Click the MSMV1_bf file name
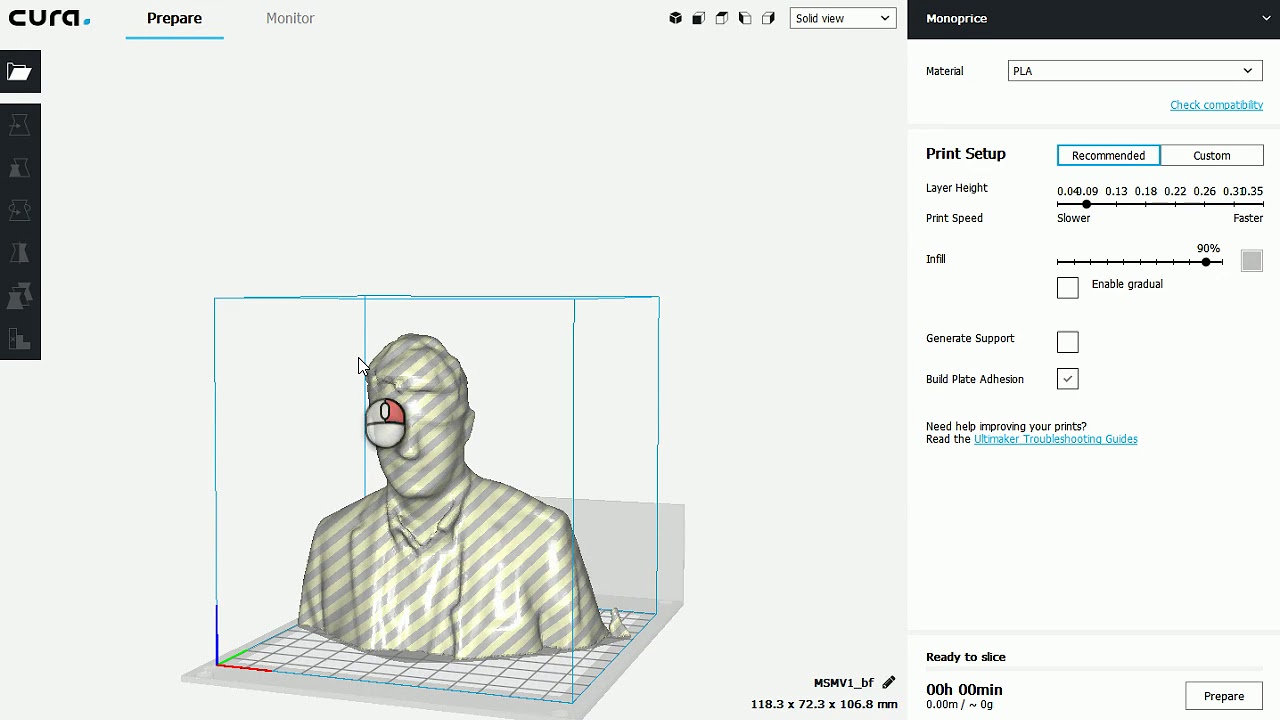Viewport: 1280px width, 720px height. (844, 683)
